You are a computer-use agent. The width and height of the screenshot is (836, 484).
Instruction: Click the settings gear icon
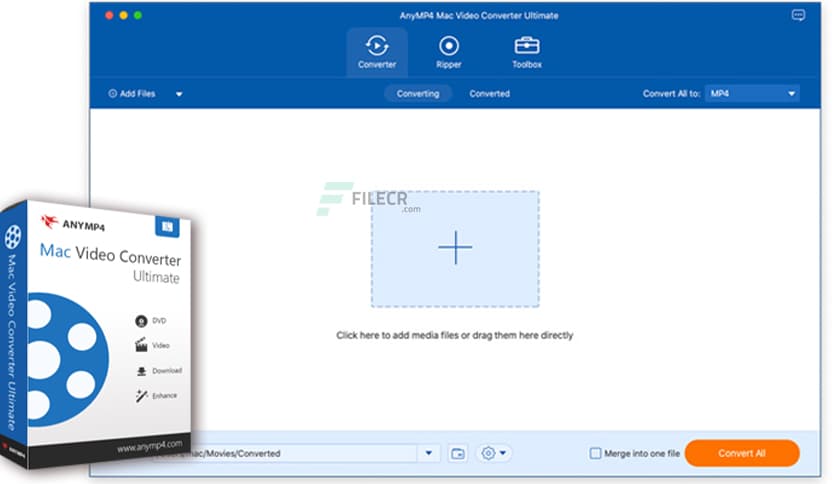(489, 453)
